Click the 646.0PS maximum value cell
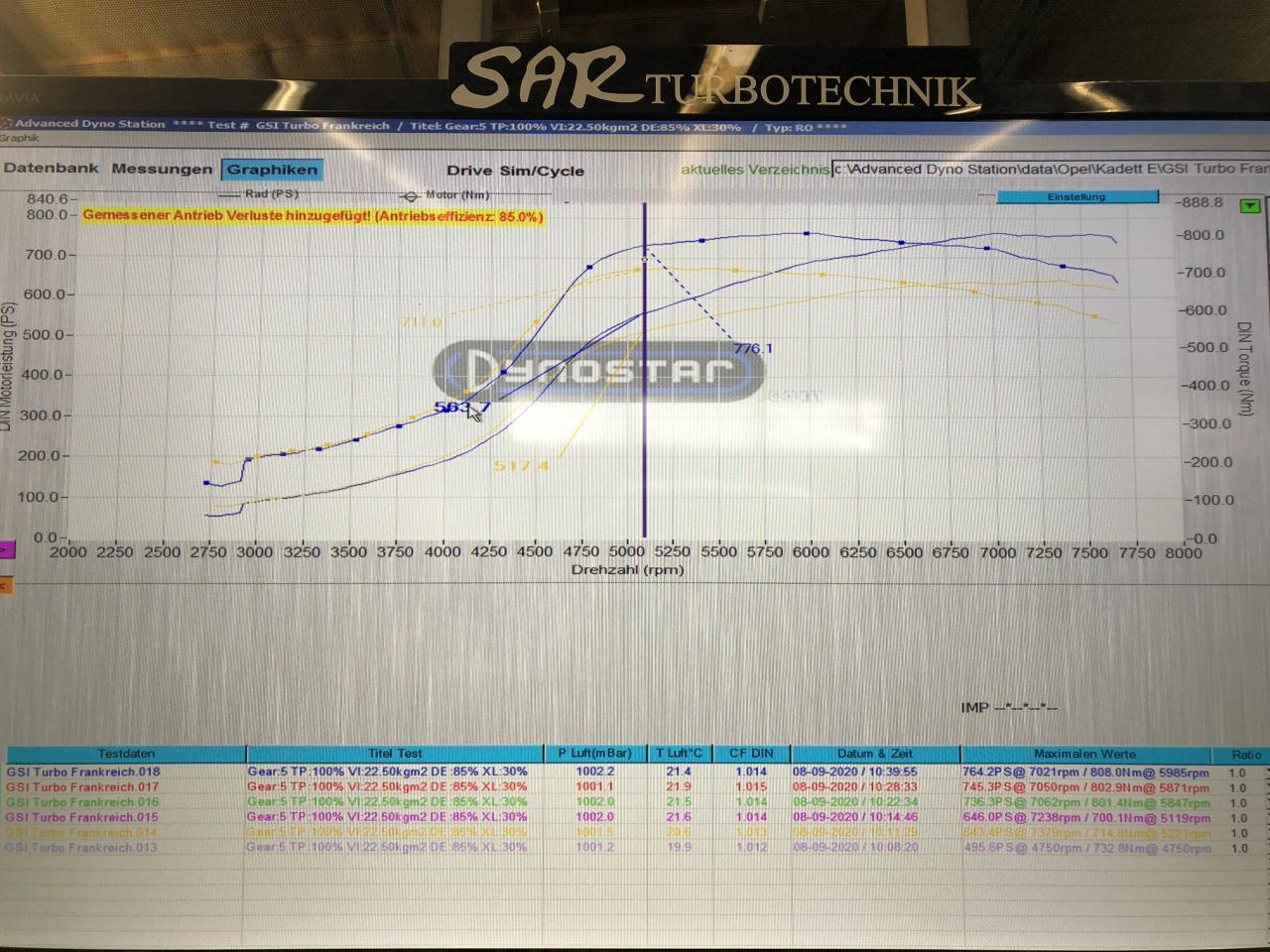This screenshot has height=952, width=1270. click(1085, 818)
